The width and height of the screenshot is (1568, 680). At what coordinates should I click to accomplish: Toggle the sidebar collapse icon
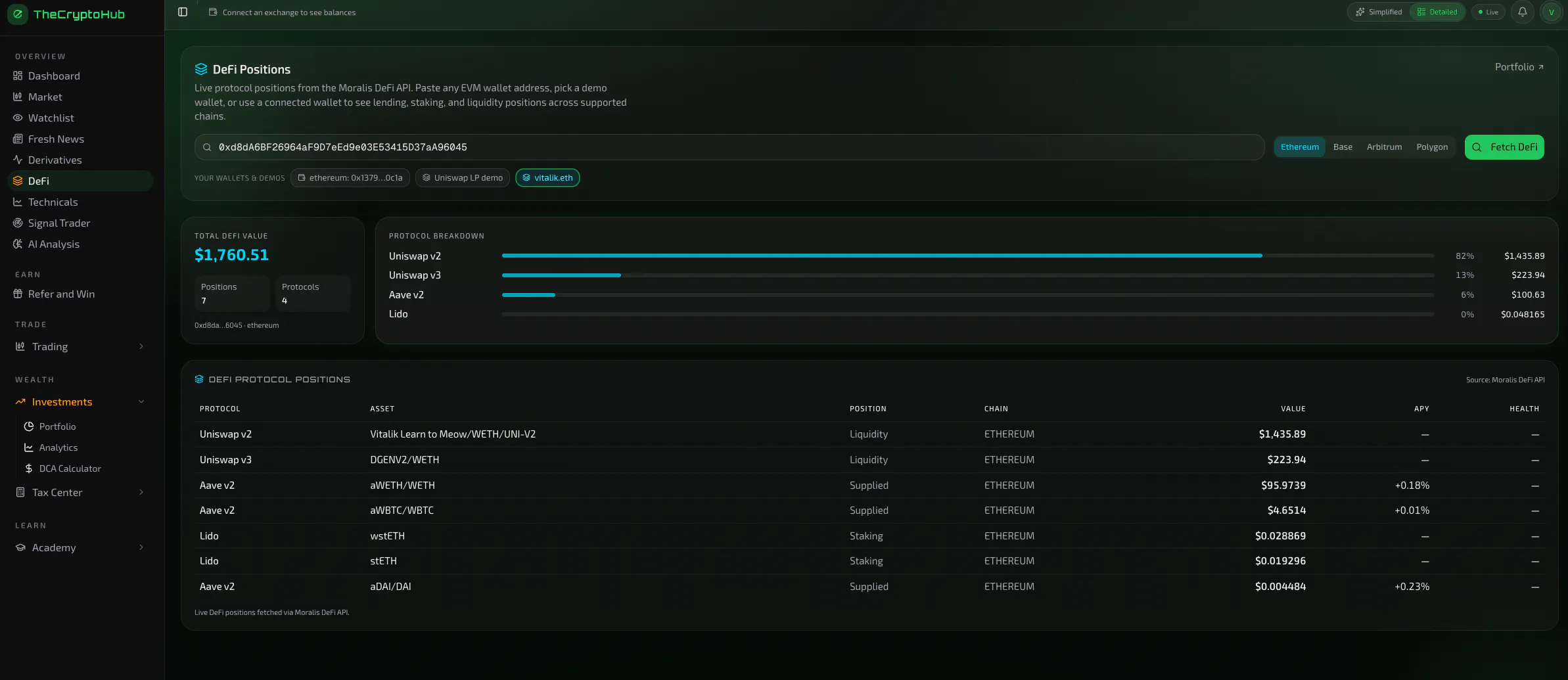click(x=183, y=12)
